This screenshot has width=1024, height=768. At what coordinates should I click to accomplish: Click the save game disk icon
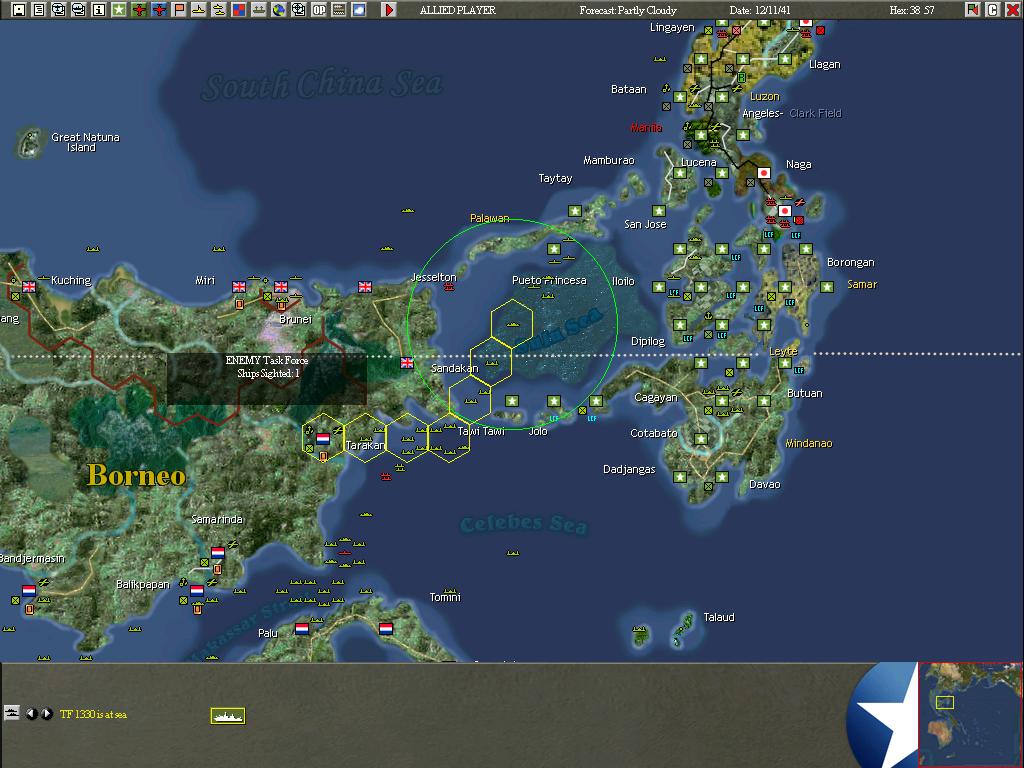[x=19, y=10]
